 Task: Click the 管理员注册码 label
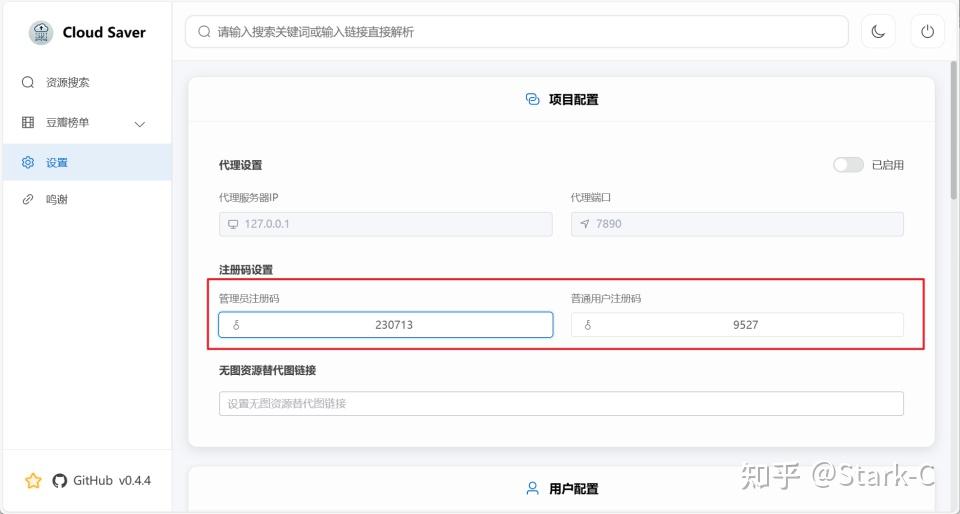click(x=249, y=299)
